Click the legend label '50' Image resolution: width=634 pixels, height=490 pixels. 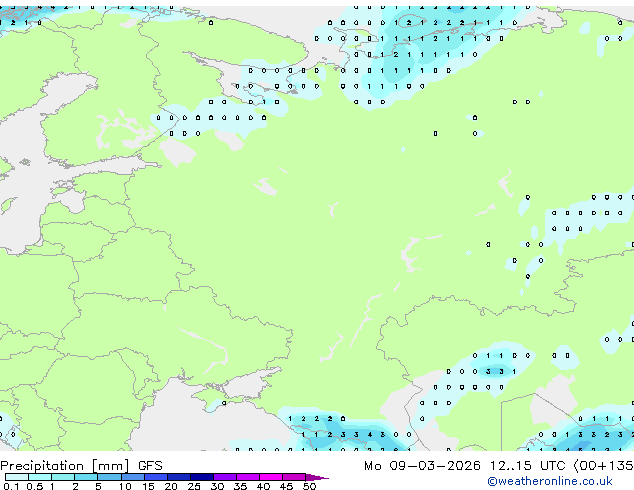[309, 486]
